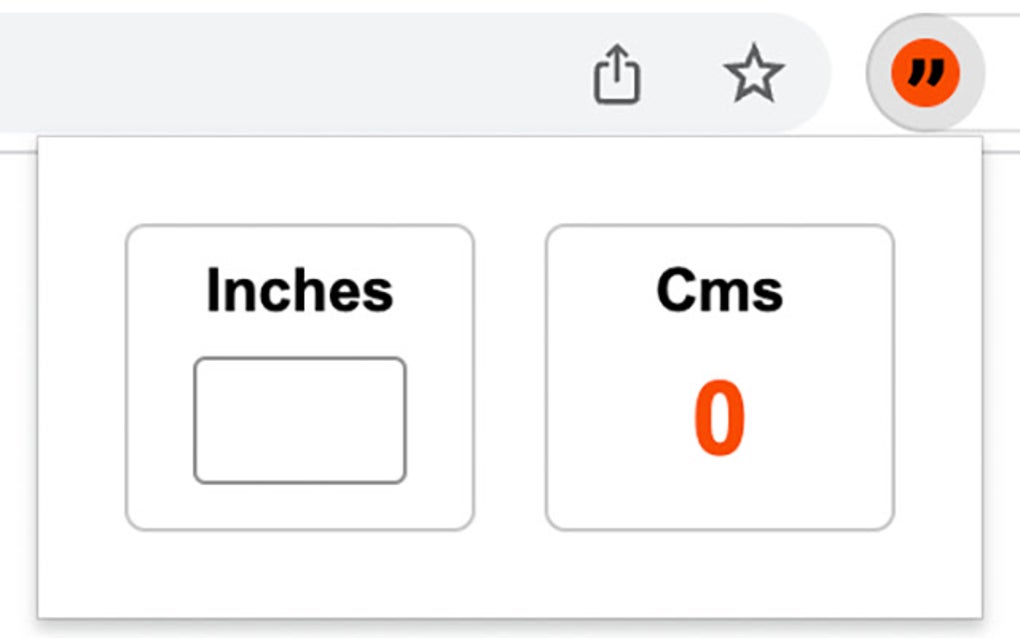Select the Inches conversion panel

coord(300,375)
